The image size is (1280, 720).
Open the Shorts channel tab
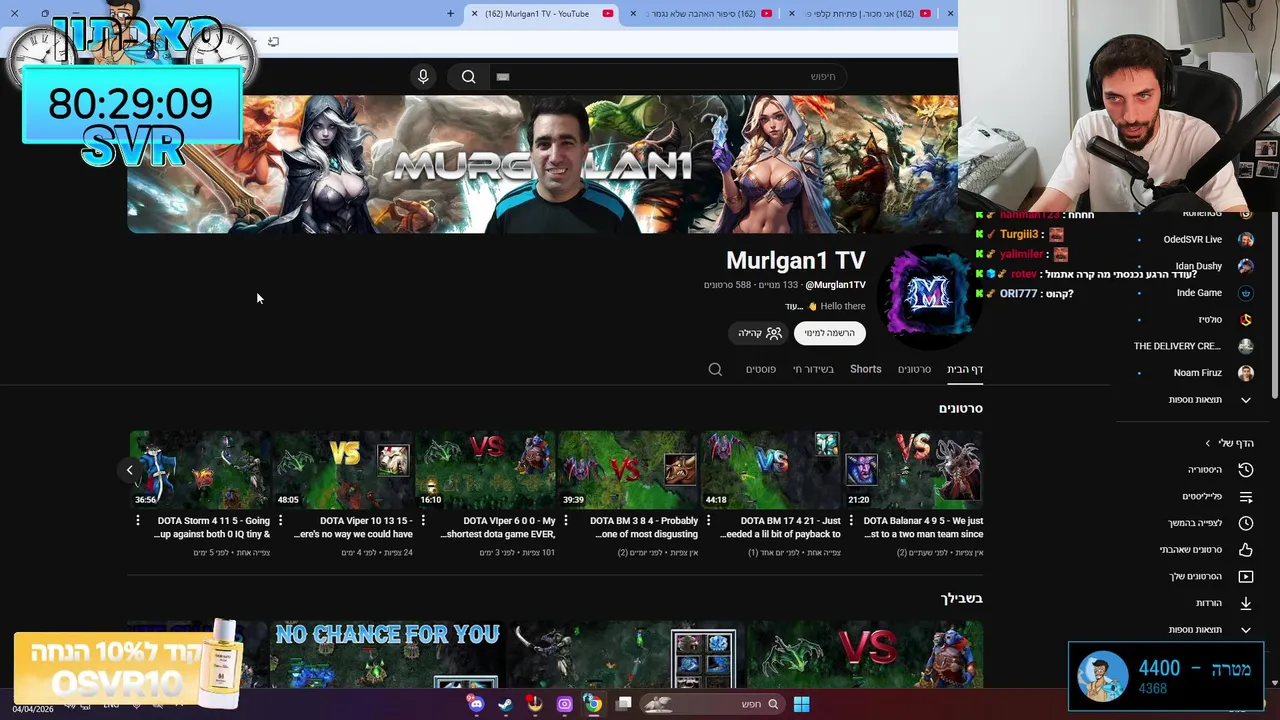866,369
